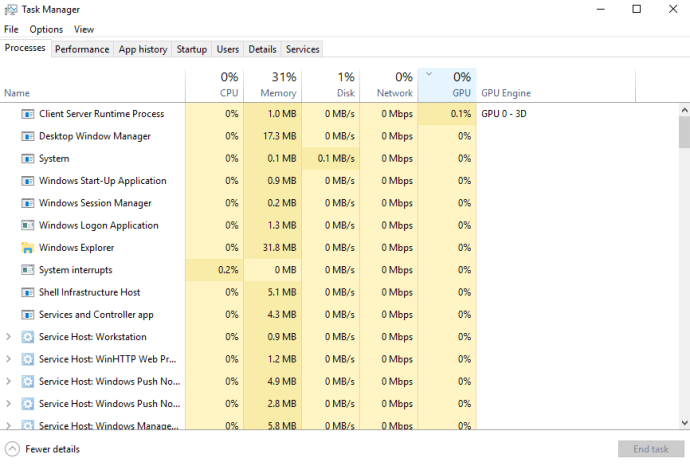690x466 pixels.
Task: Click the vertical scrollbar down arrow
Action: (x=684, y=426)
